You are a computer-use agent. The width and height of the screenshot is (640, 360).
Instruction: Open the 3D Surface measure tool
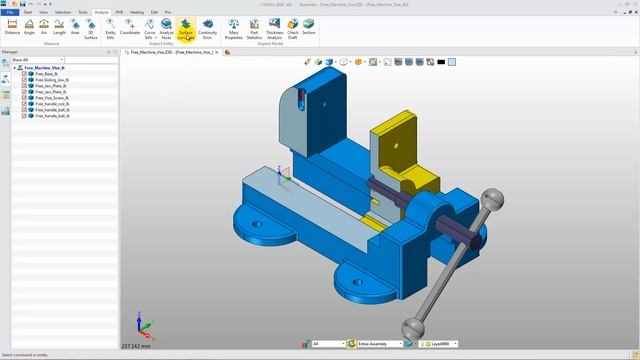pos(91,29)
